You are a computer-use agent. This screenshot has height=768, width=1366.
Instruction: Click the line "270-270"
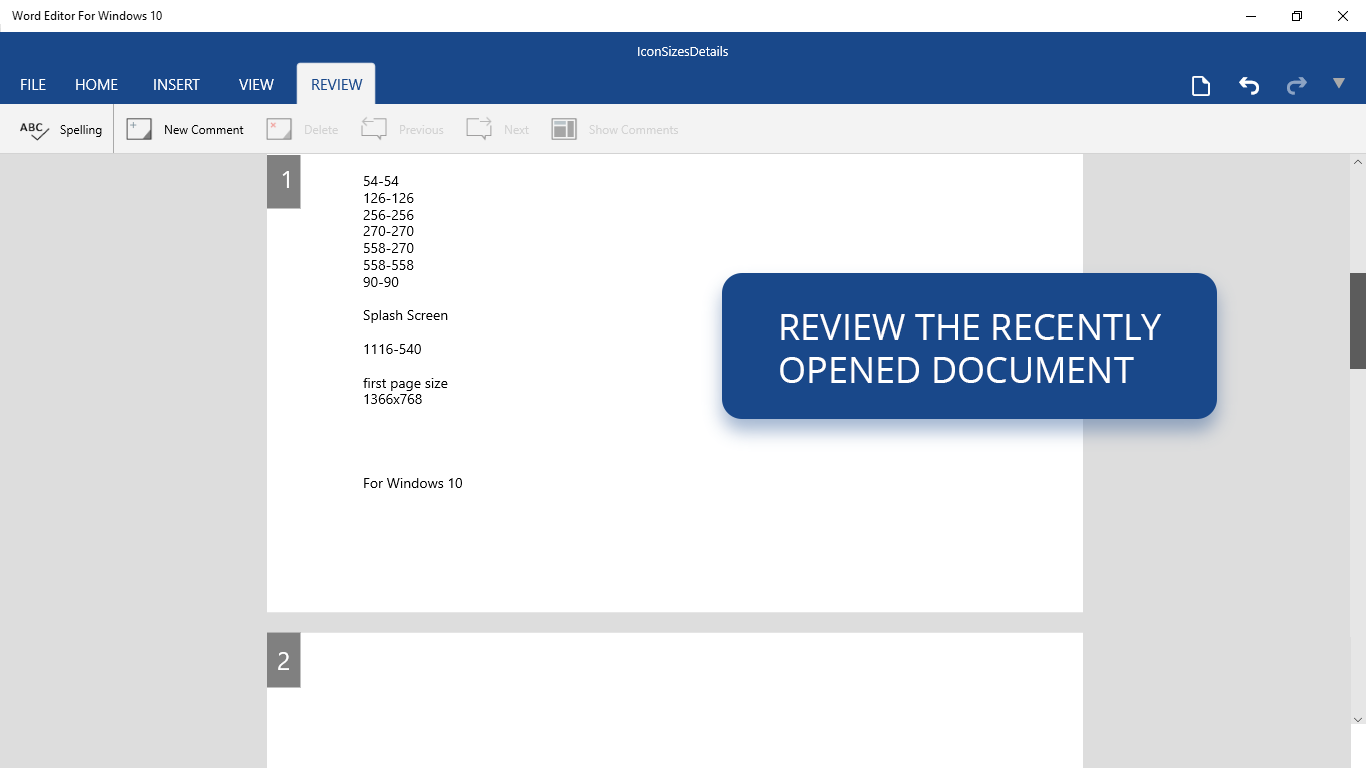(388, 231)
